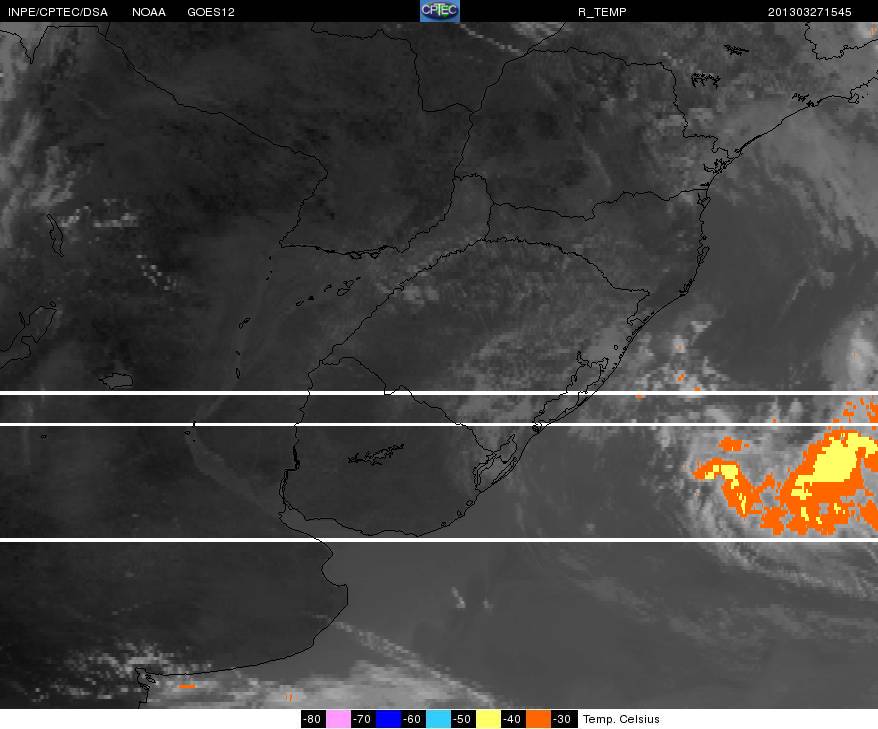Click the R_TEMP product label
The height and width of the screenshot is (729, 878).
coord(602,12)
